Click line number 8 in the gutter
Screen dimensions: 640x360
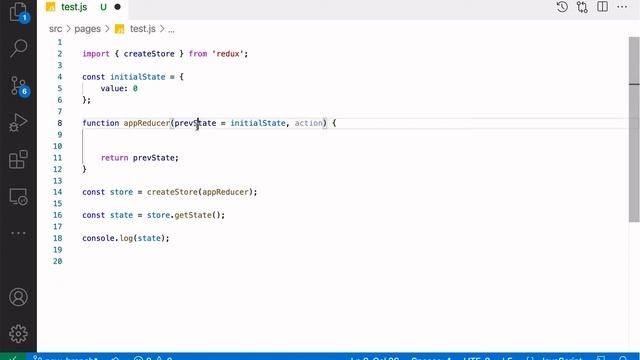click(60, 123)
